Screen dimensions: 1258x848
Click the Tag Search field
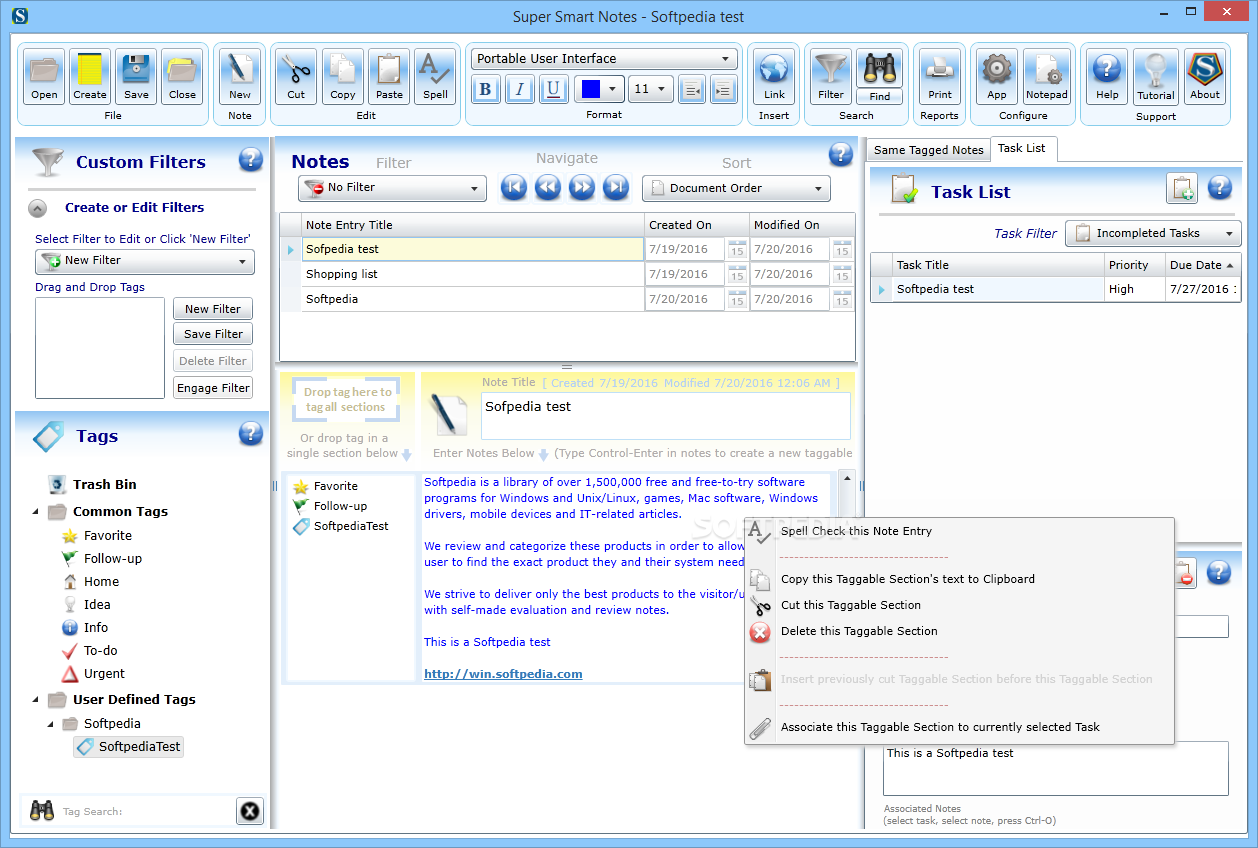(x=145, y=811)
